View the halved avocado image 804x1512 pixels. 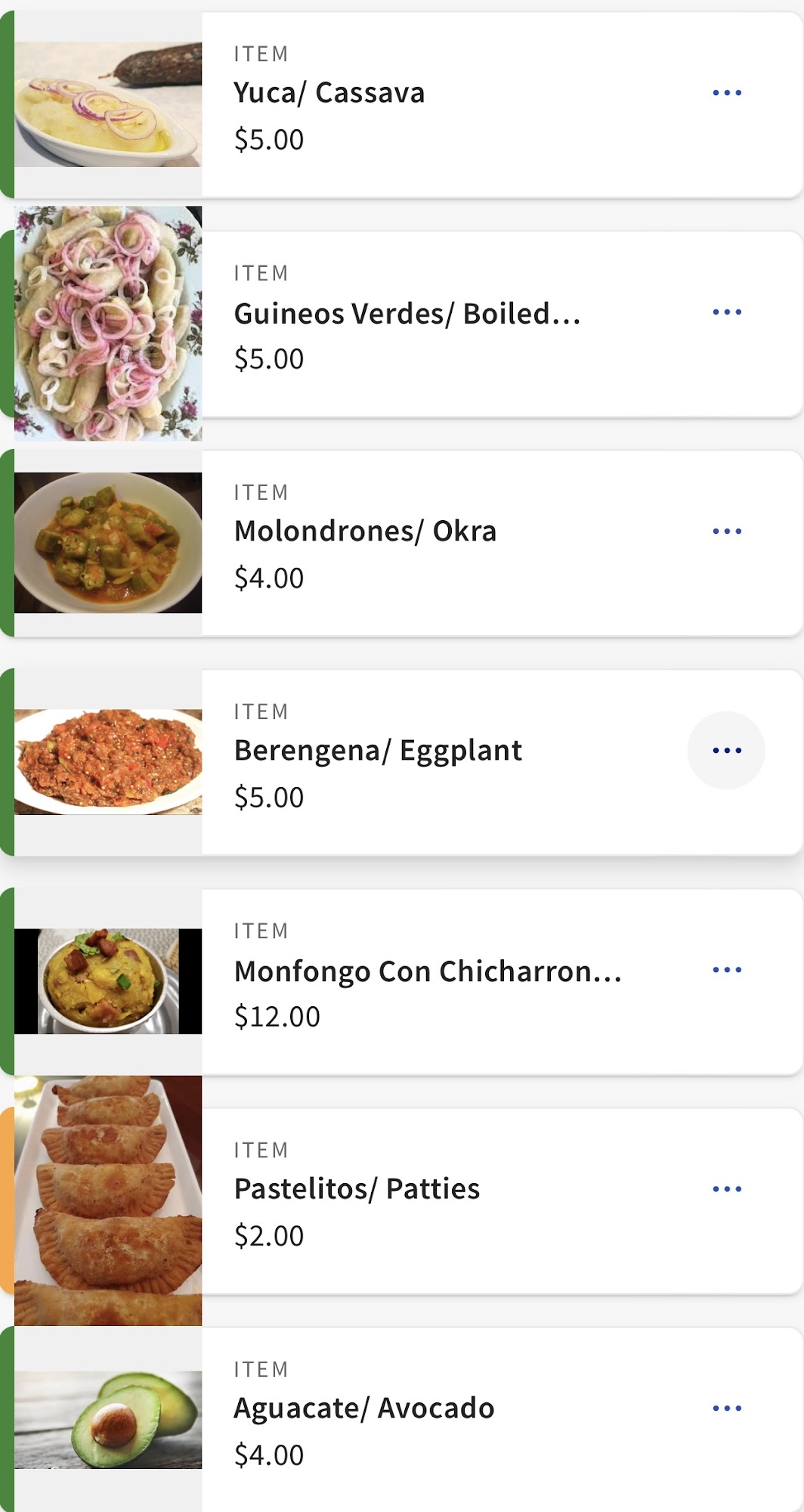click(x=108, y=1420)
